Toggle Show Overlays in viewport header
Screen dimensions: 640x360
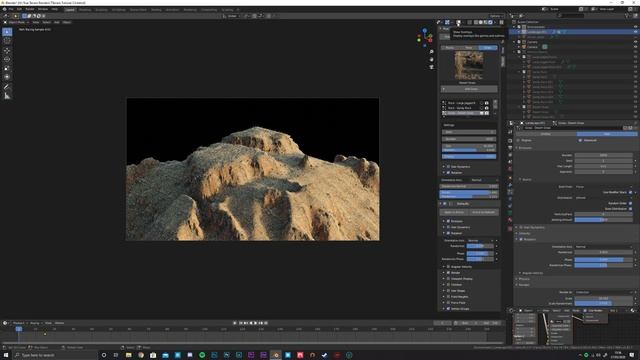pyautogui.click(x=458, y=22)
